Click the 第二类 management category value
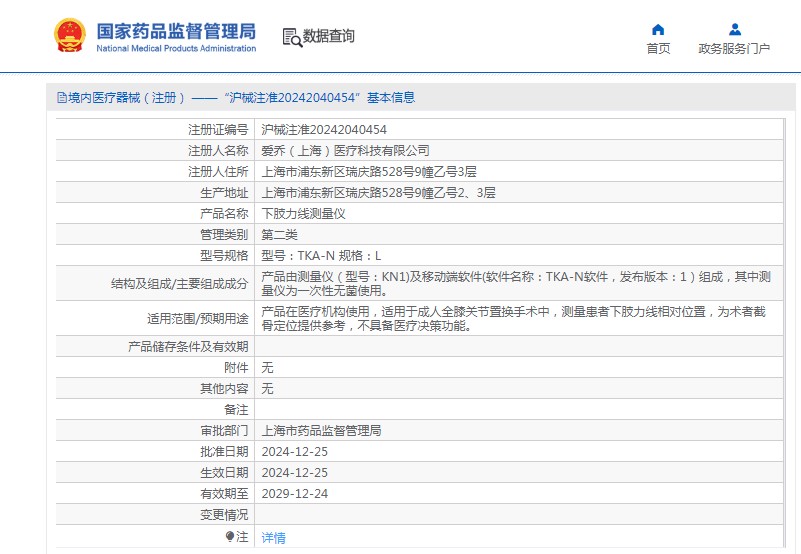This screenshot has height=554, width=801. (280, 234)
